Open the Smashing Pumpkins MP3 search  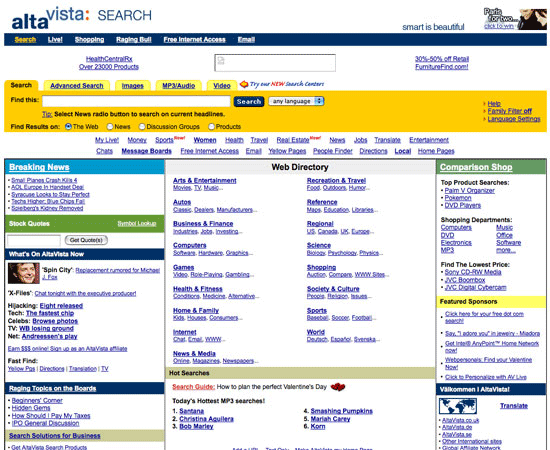click(342, 411)
